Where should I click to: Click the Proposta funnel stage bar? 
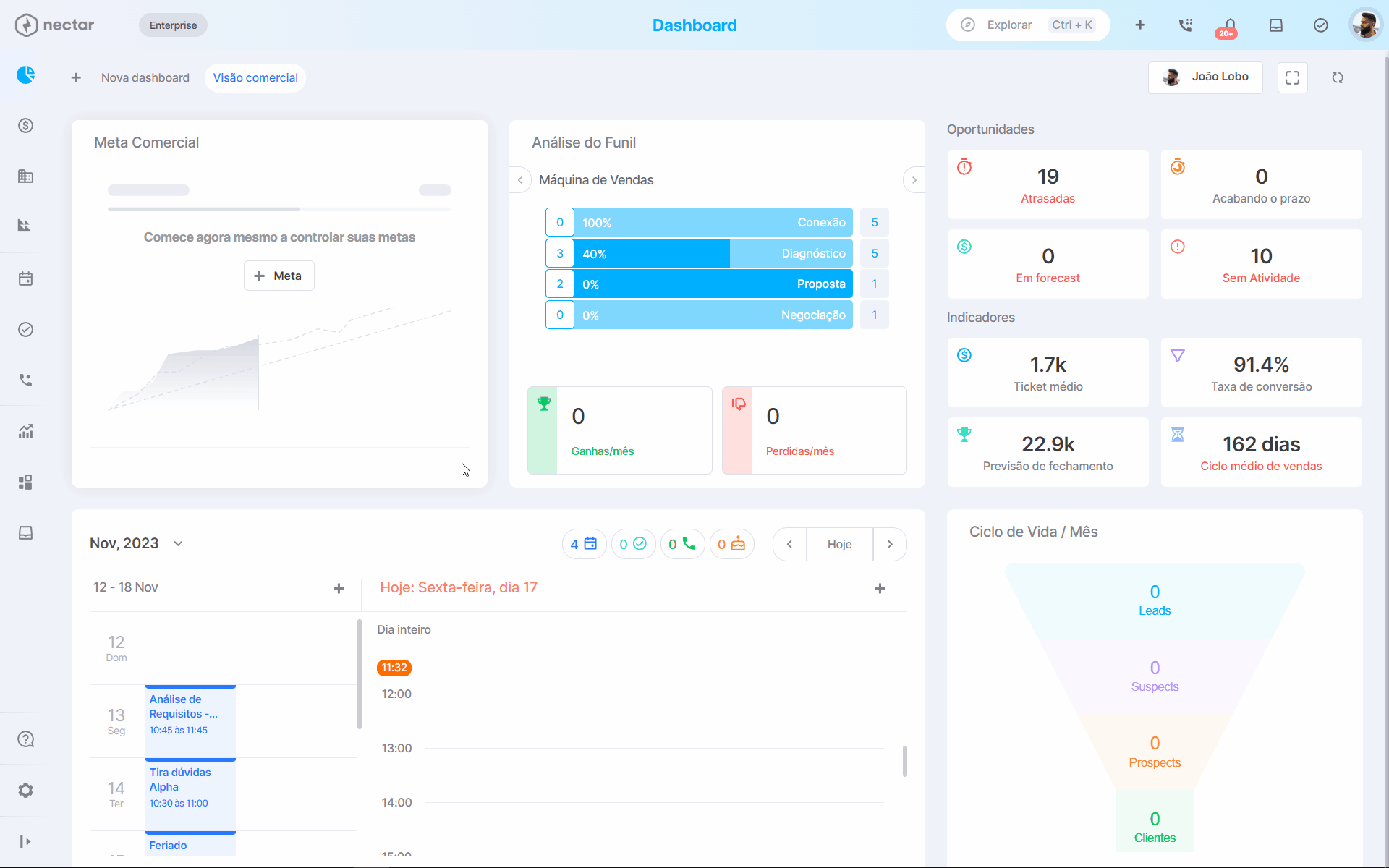tap(713, 284)
